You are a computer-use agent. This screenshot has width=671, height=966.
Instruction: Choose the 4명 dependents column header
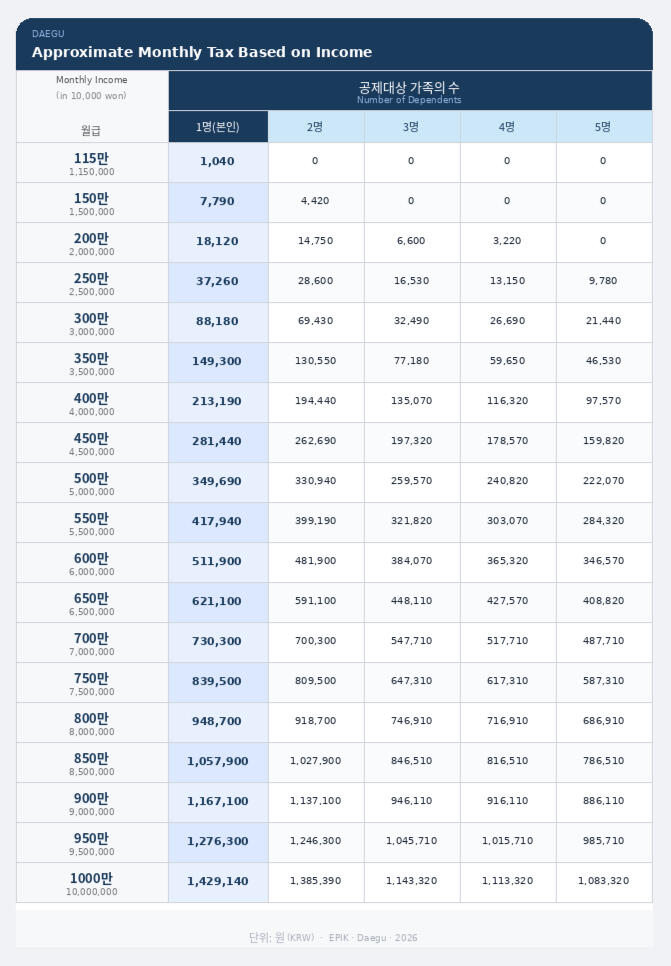pyautogui.click(x=507, y=127)
